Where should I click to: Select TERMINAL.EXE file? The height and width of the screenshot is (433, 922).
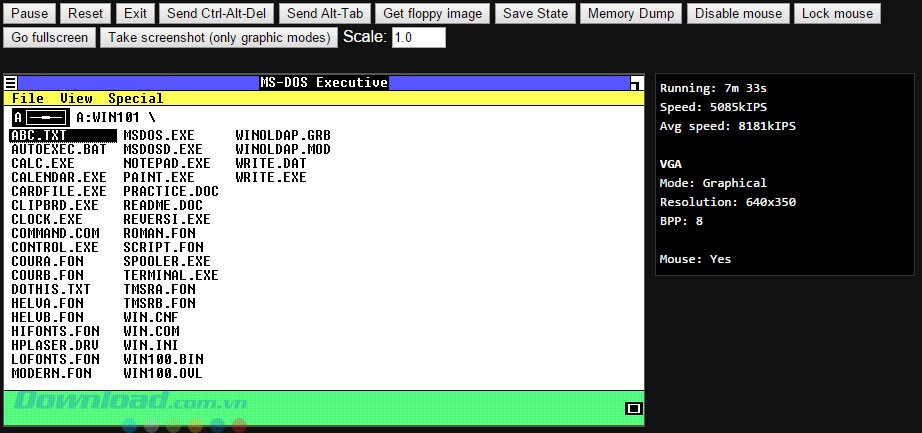171,275
